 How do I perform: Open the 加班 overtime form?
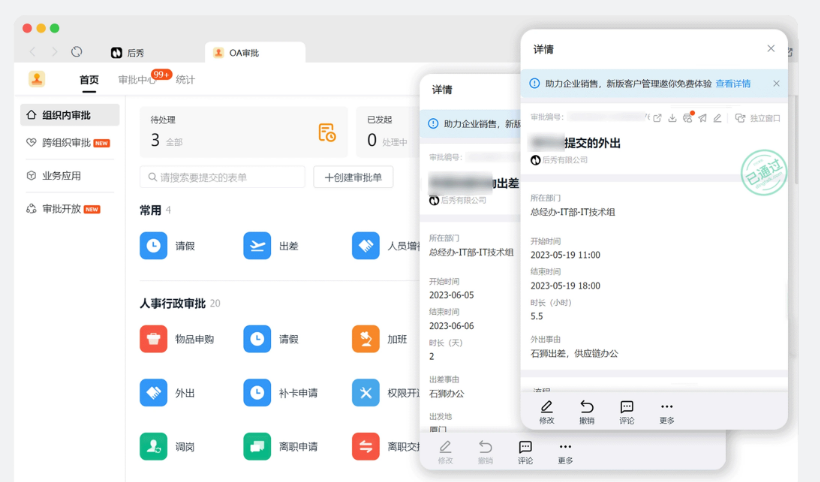(x=366, y=339)
